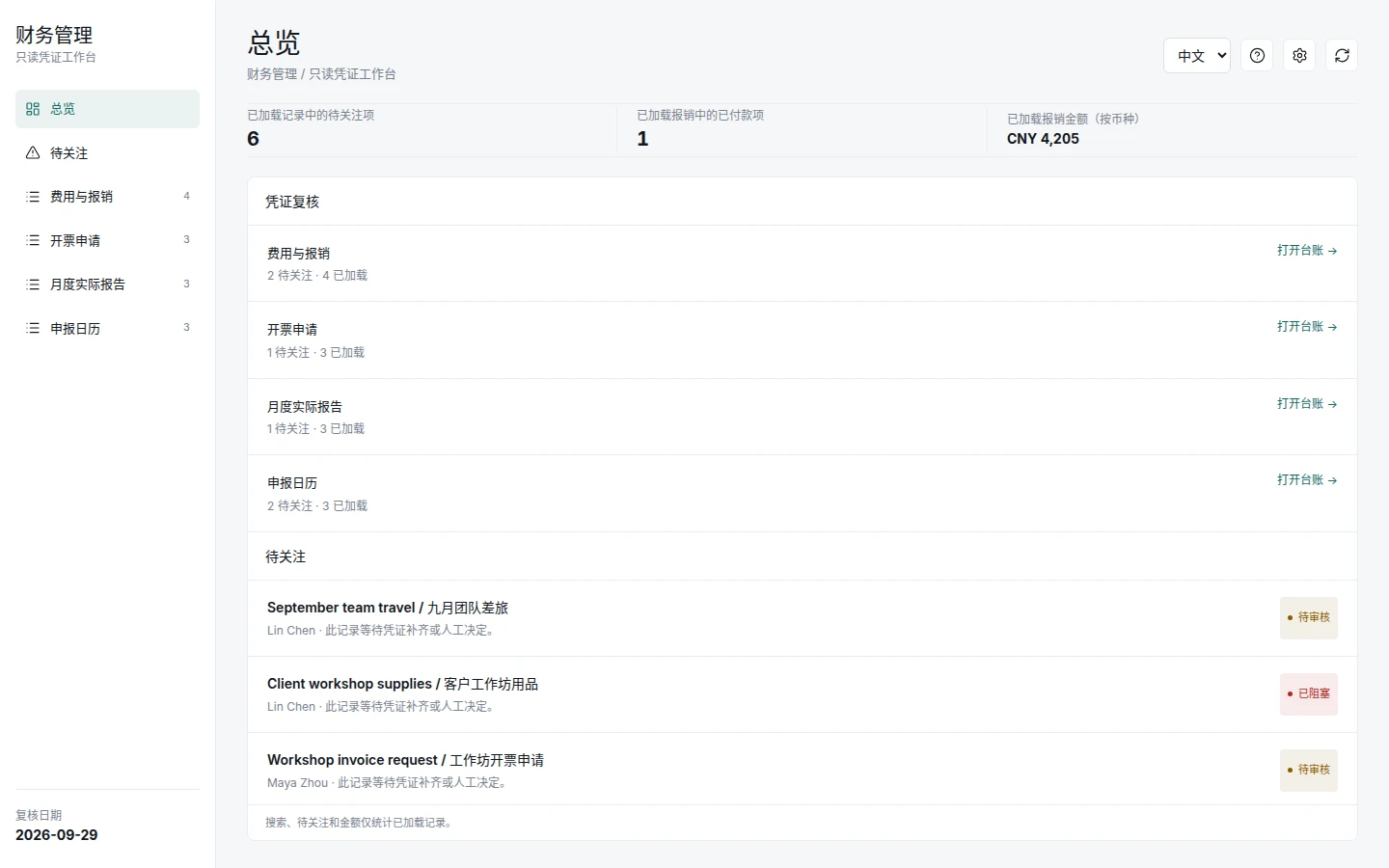
Task: Open 开票申请 sidebar item
Action: click(x=107, y=241)
